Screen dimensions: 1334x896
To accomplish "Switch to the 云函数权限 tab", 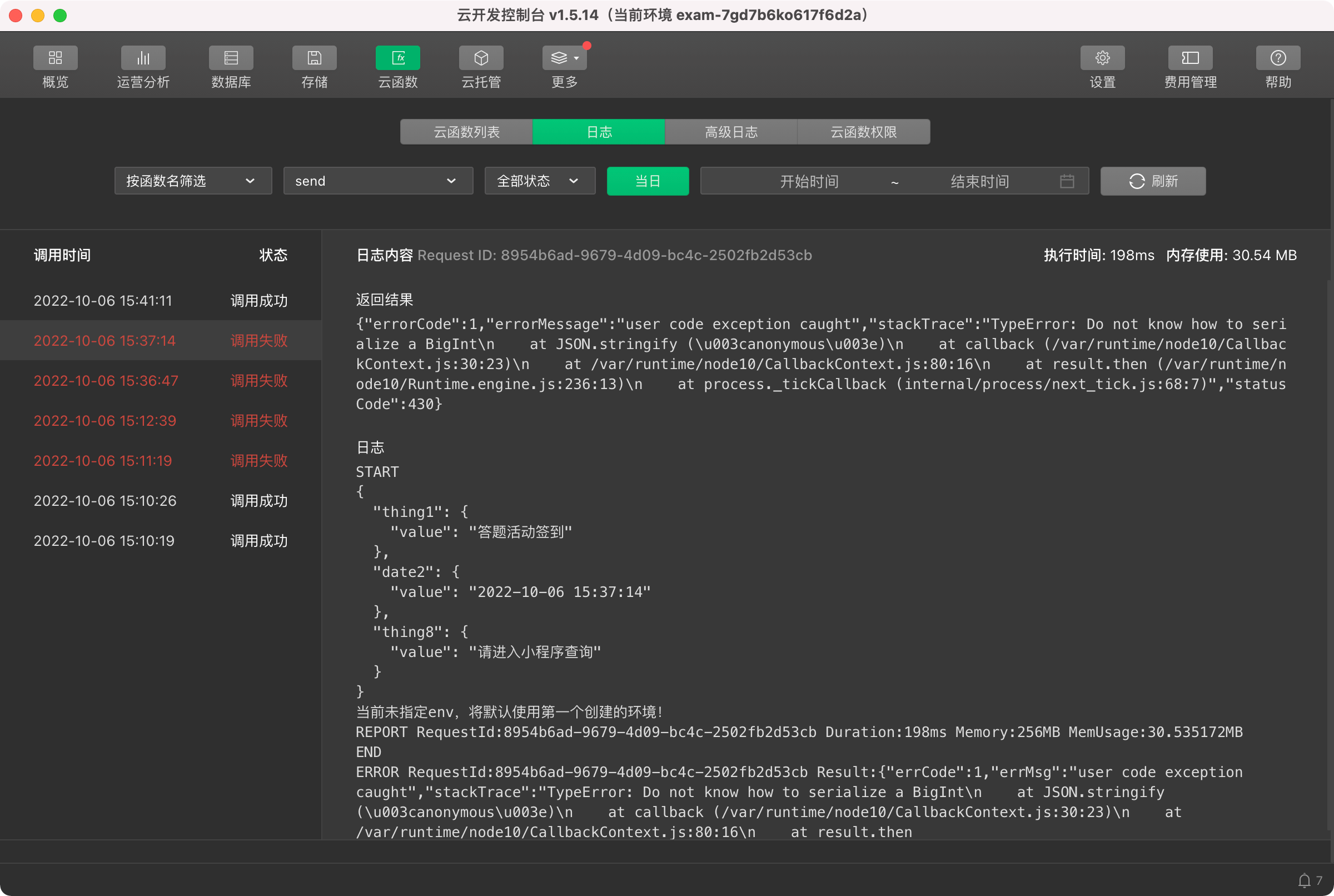I will point(863,132).
